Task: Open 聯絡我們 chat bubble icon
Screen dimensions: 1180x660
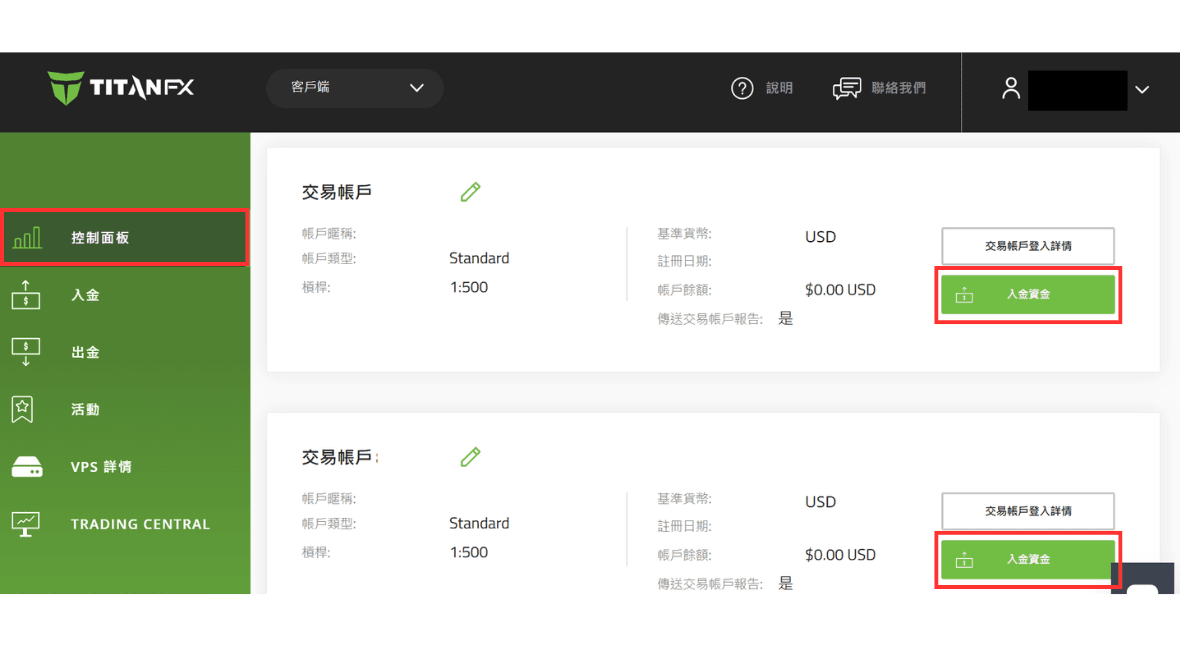Action: point(846,88)
